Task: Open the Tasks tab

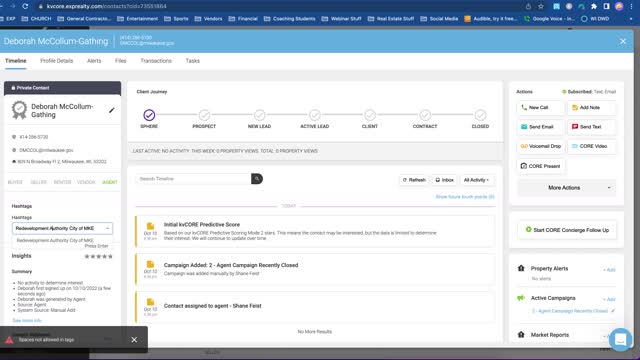Action: pyautogui.click(x=193, y=61)
